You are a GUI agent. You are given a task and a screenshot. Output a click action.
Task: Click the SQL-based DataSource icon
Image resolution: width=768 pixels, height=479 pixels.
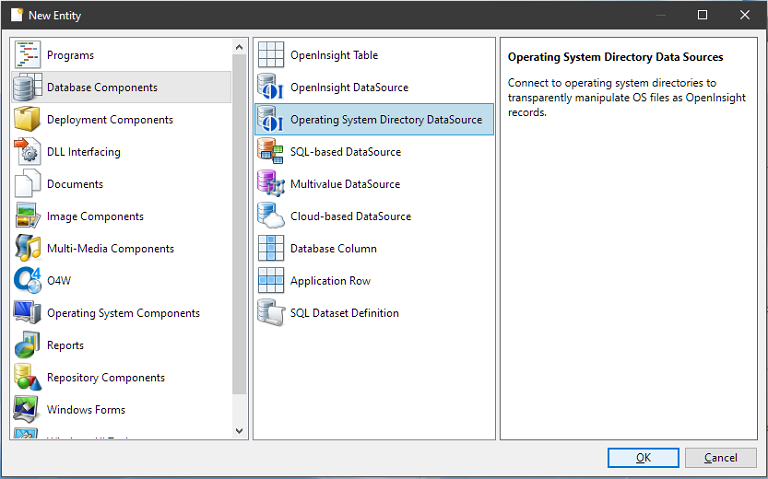[271, 151]
